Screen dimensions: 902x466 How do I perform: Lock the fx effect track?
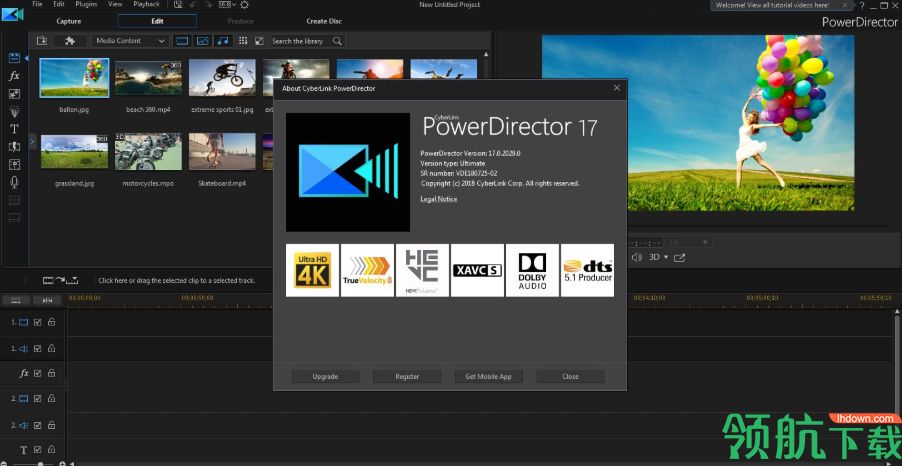click(51, 373)
